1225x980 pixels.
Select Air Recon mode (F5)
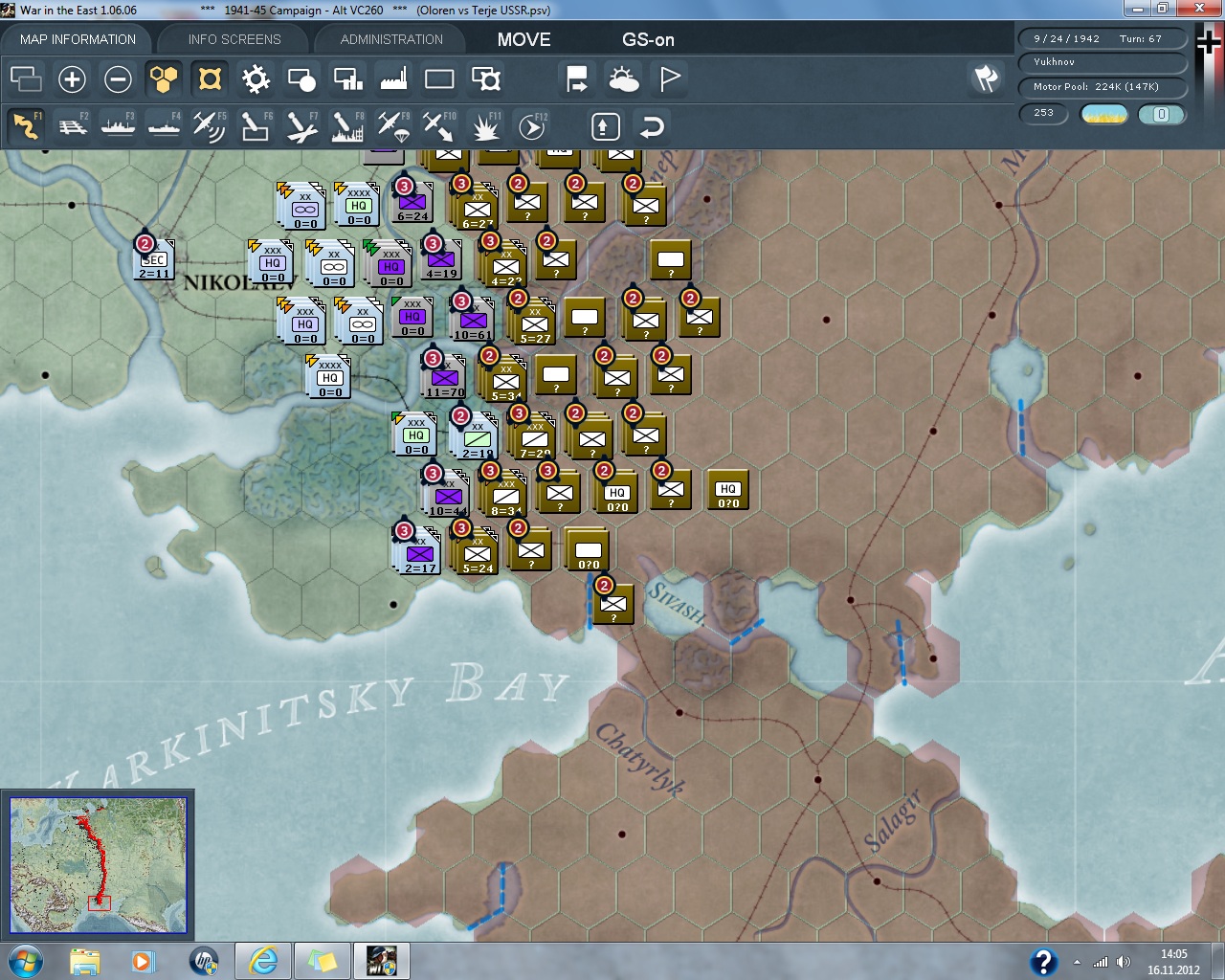(210, 126)
